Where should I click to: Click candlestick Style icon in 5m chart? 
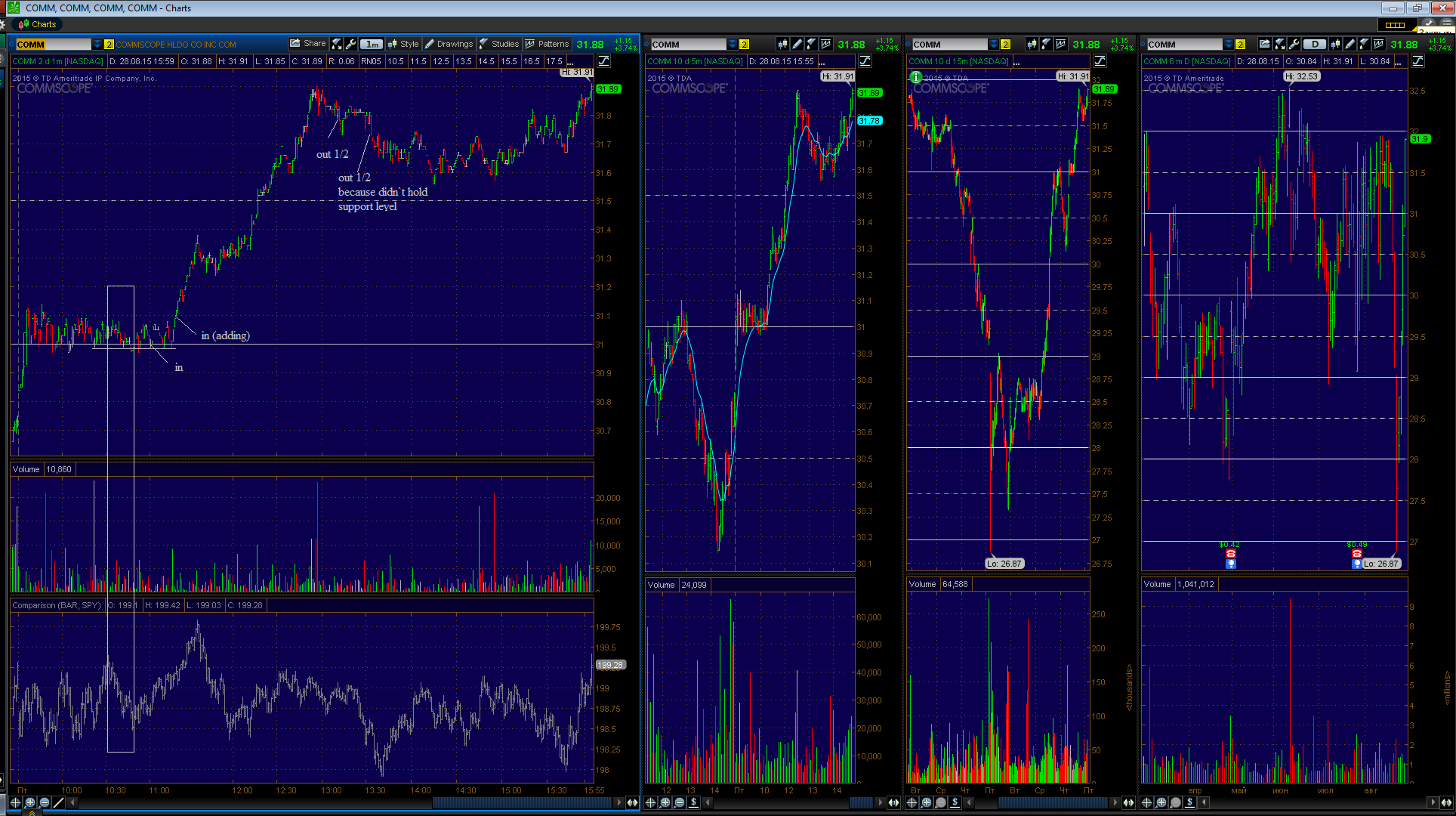click(x=783, y=44)
